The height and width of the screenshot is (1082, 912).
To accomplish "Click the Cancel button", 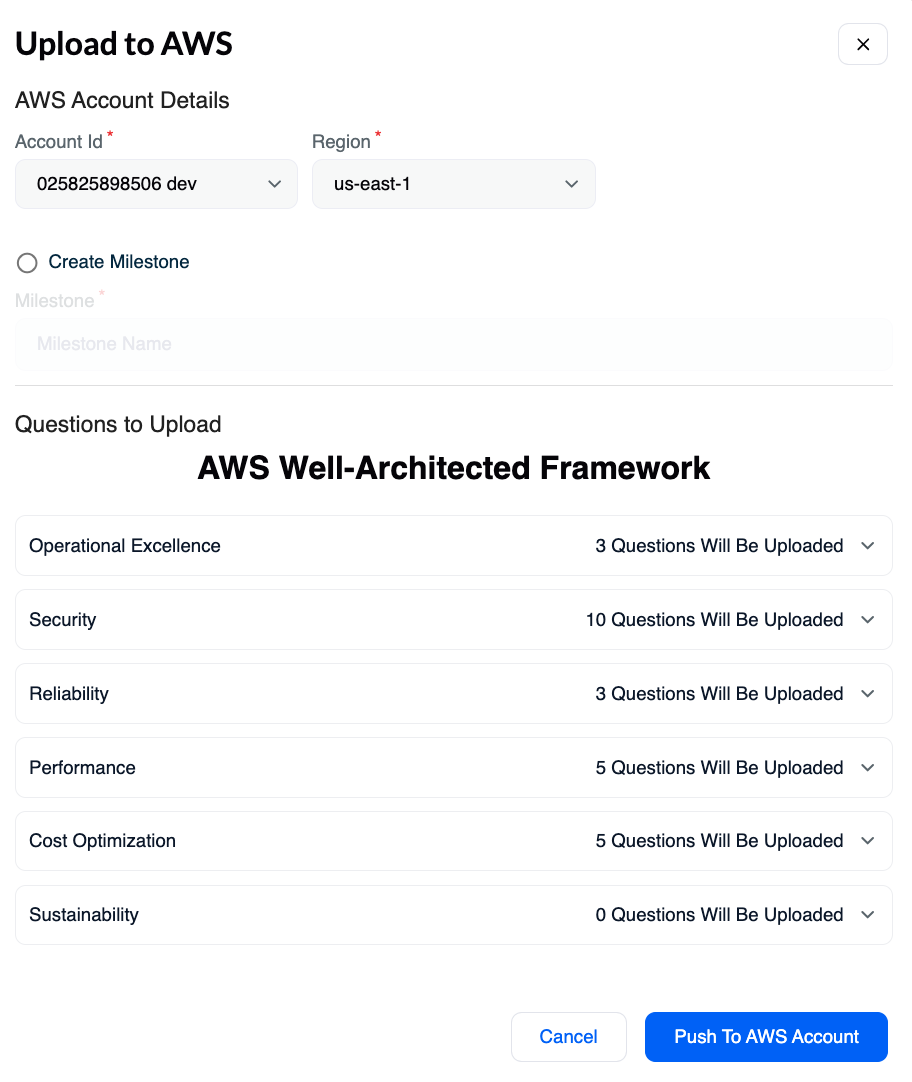I will point(568,1036).
